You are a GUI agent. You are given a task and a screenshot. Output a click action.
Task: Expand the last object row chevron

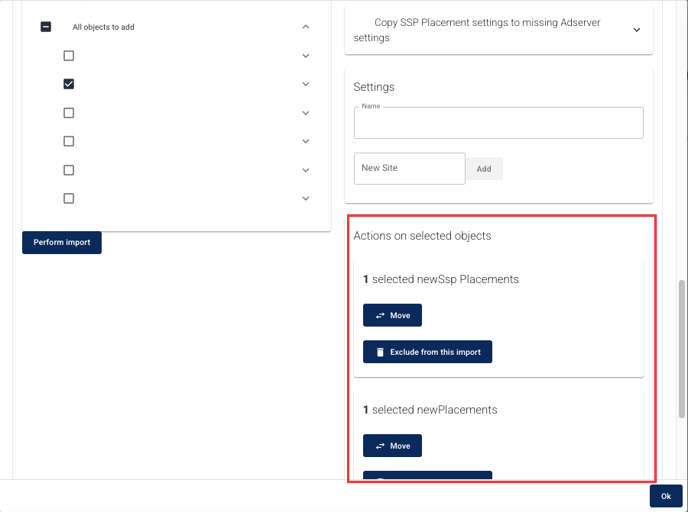(x=306, y=199)
